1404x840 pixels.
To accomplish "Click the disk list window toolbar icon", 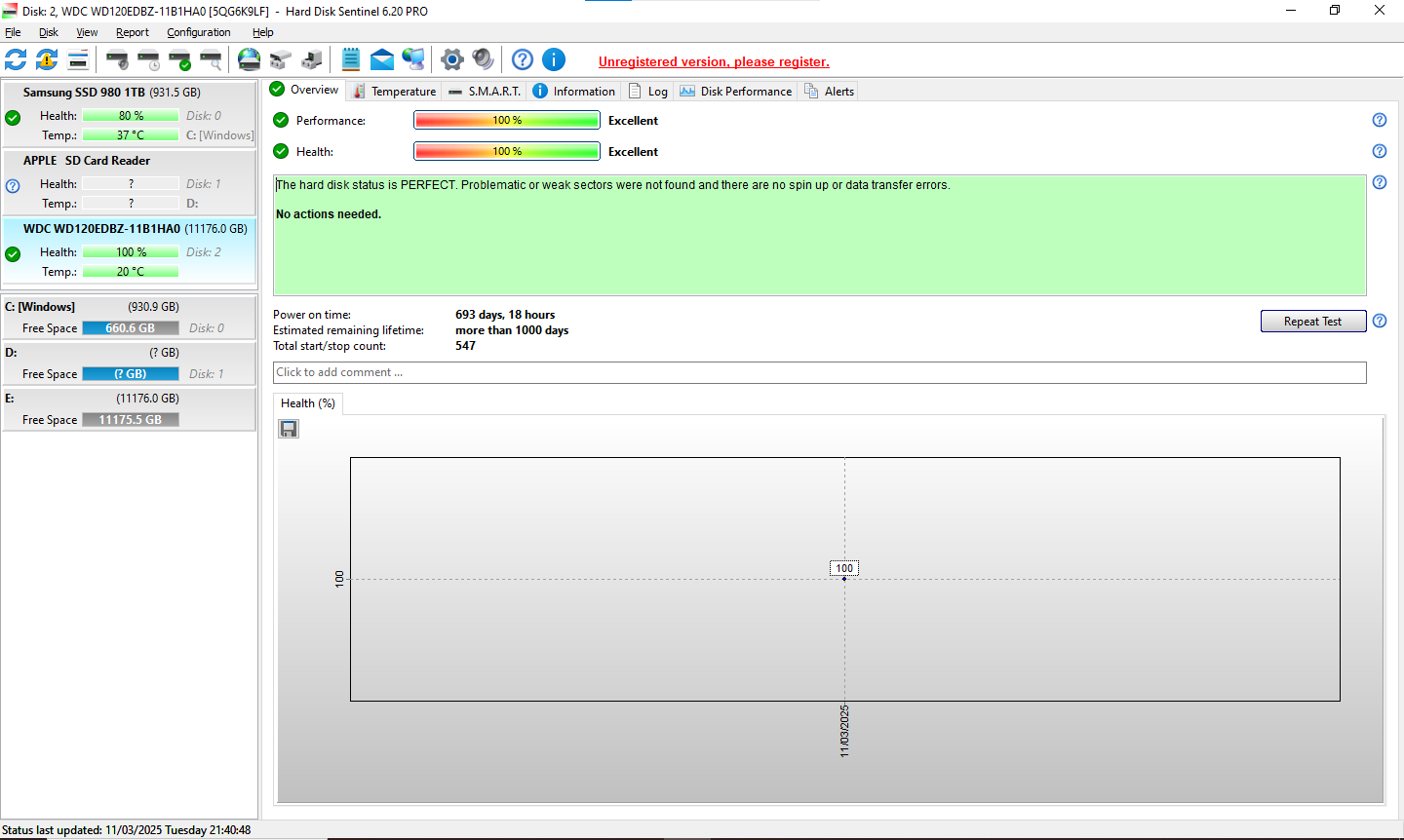I will point(78,59).
